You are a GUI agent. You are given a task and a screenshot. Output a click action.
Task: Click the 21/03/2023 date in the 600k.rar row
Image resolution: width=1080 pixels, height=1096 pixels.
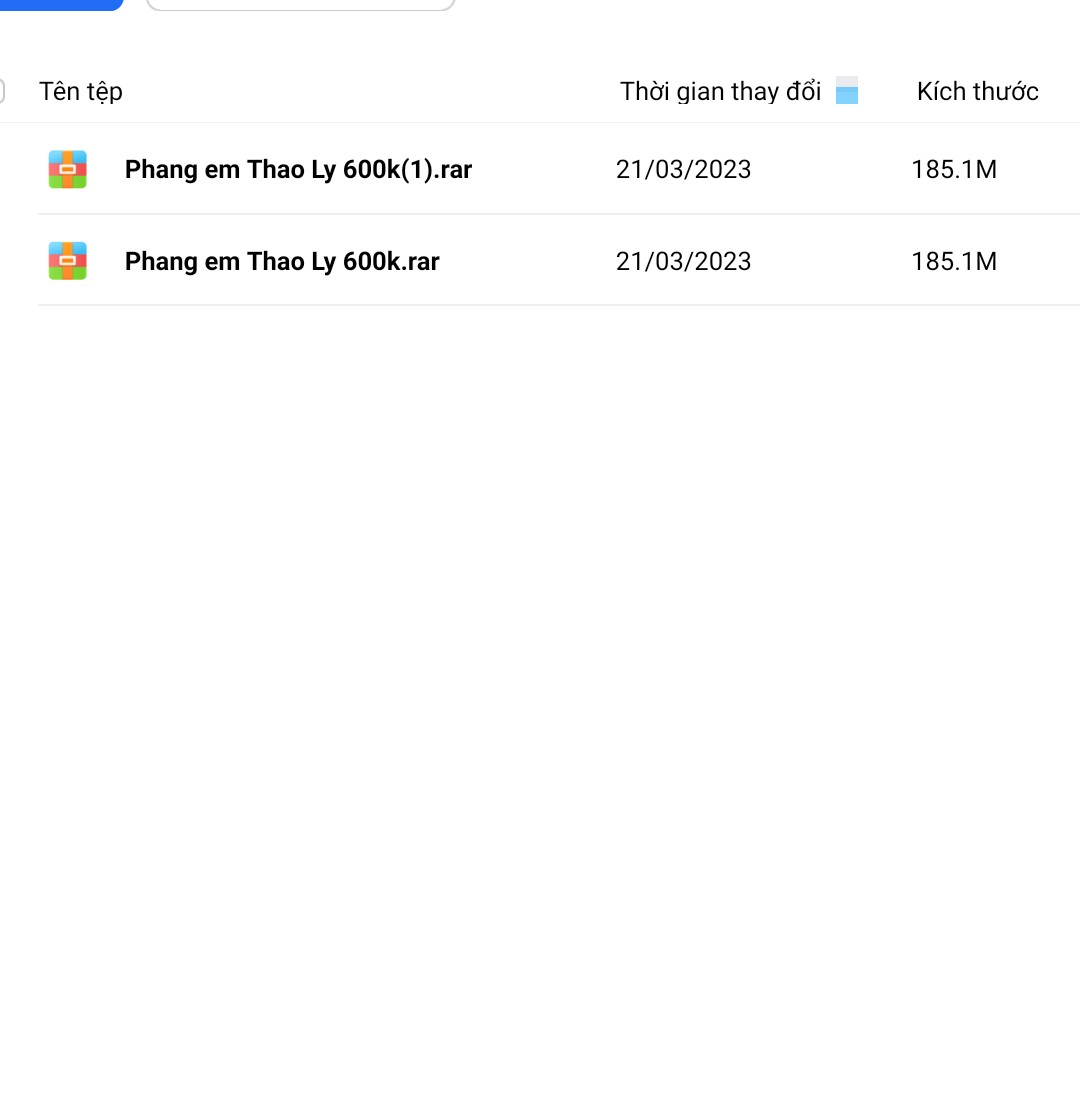[x=683, y=261]
